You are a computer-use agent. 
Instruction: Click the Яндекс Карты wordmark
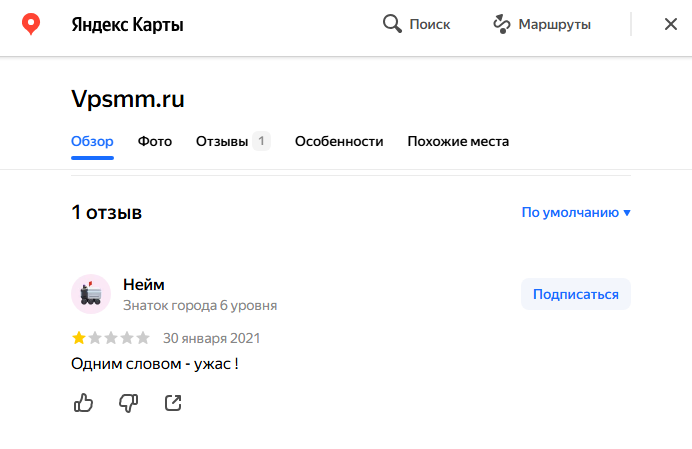pyautogui.click(x=127, y=24)
